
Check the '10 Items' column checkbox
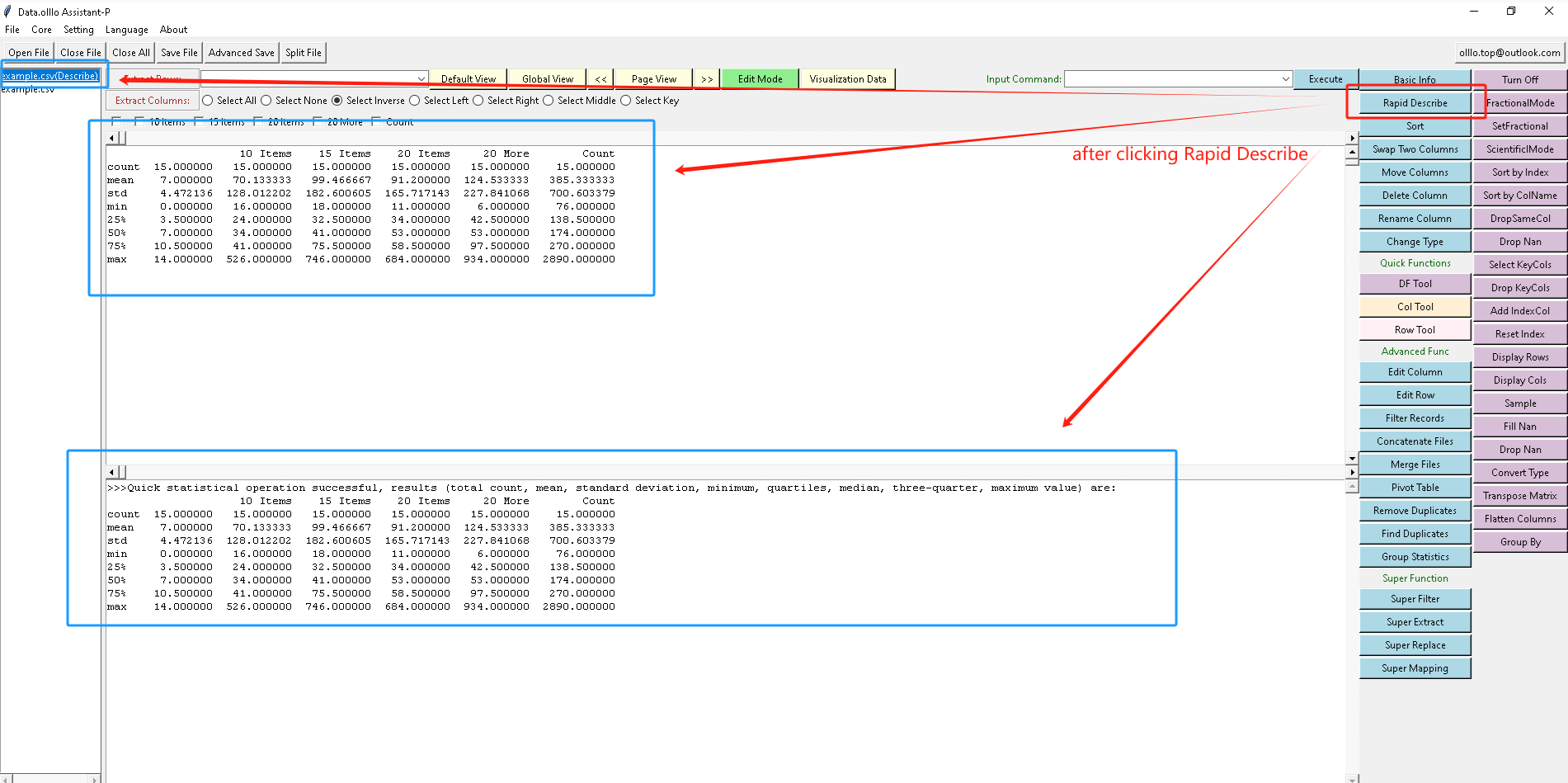click(x=139, y=122)
